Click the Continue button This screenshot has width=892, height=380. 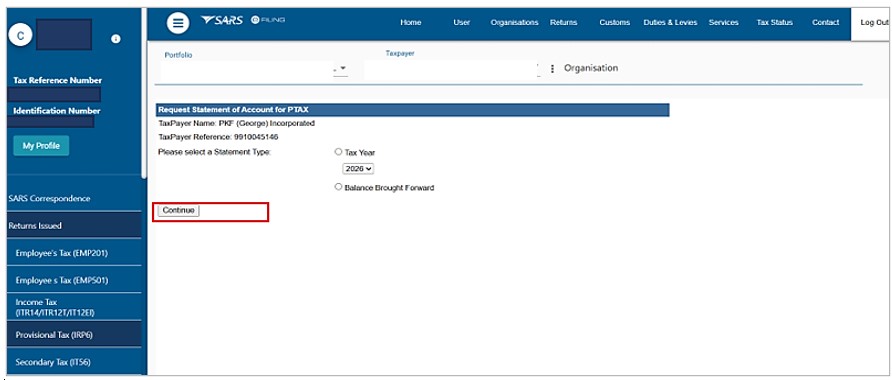pyautogui.click(x=178, y=210)
